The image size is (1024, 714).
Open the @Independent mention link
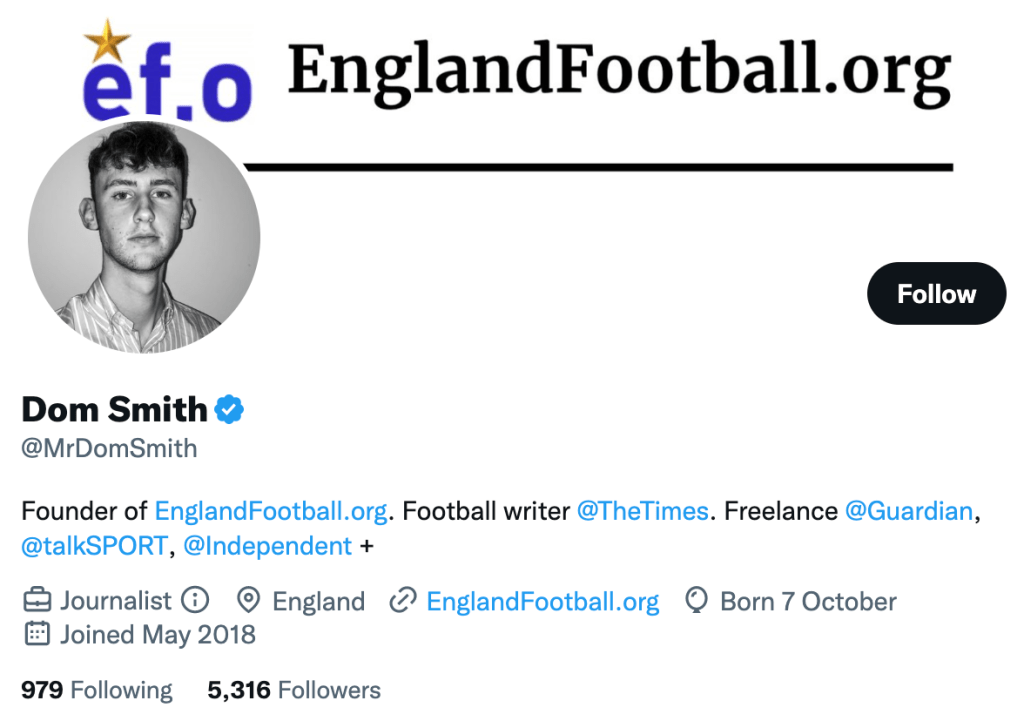coord(268,546)
